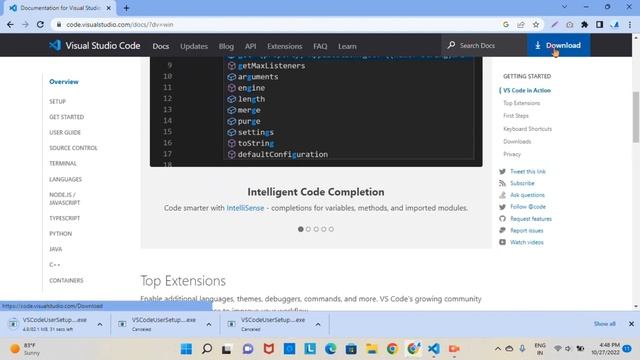Click the page vertical scrollbar thumb
This screenshot has width=640, height=360.
coord(636,117)
